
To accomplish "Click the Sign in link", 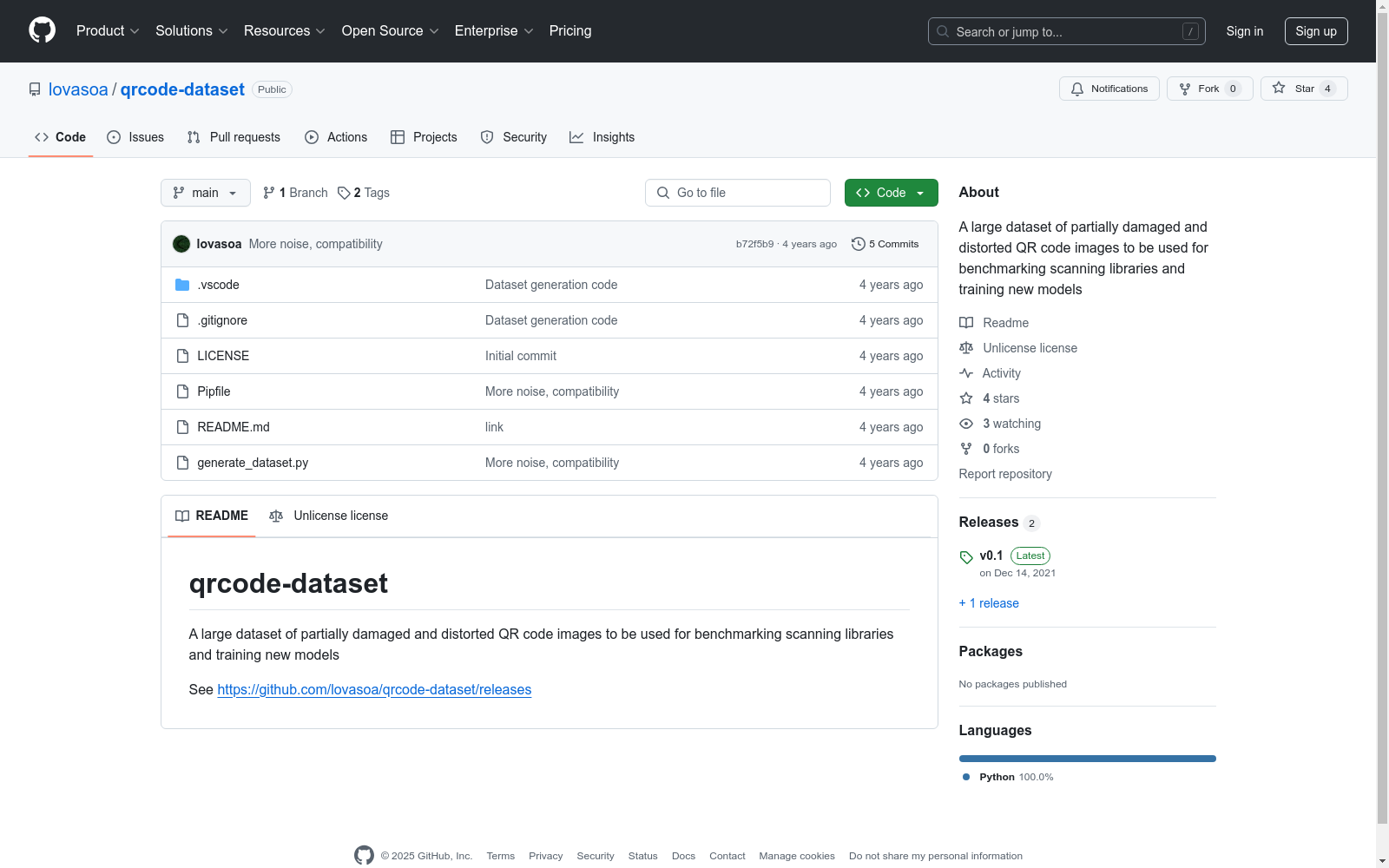I will [x=1245, y=31].
